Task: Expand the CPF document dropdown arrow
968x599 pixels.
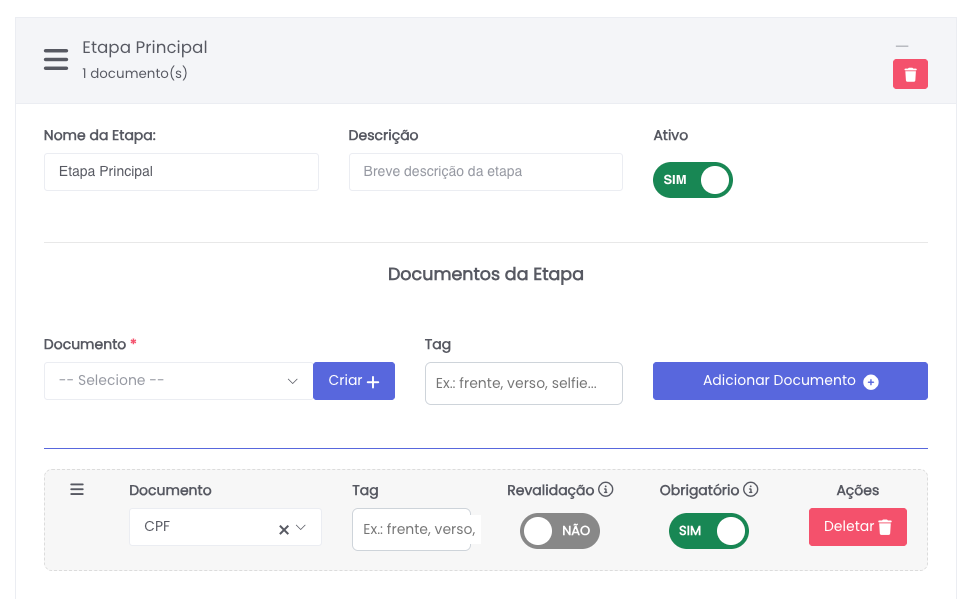Action: point(301,528)
